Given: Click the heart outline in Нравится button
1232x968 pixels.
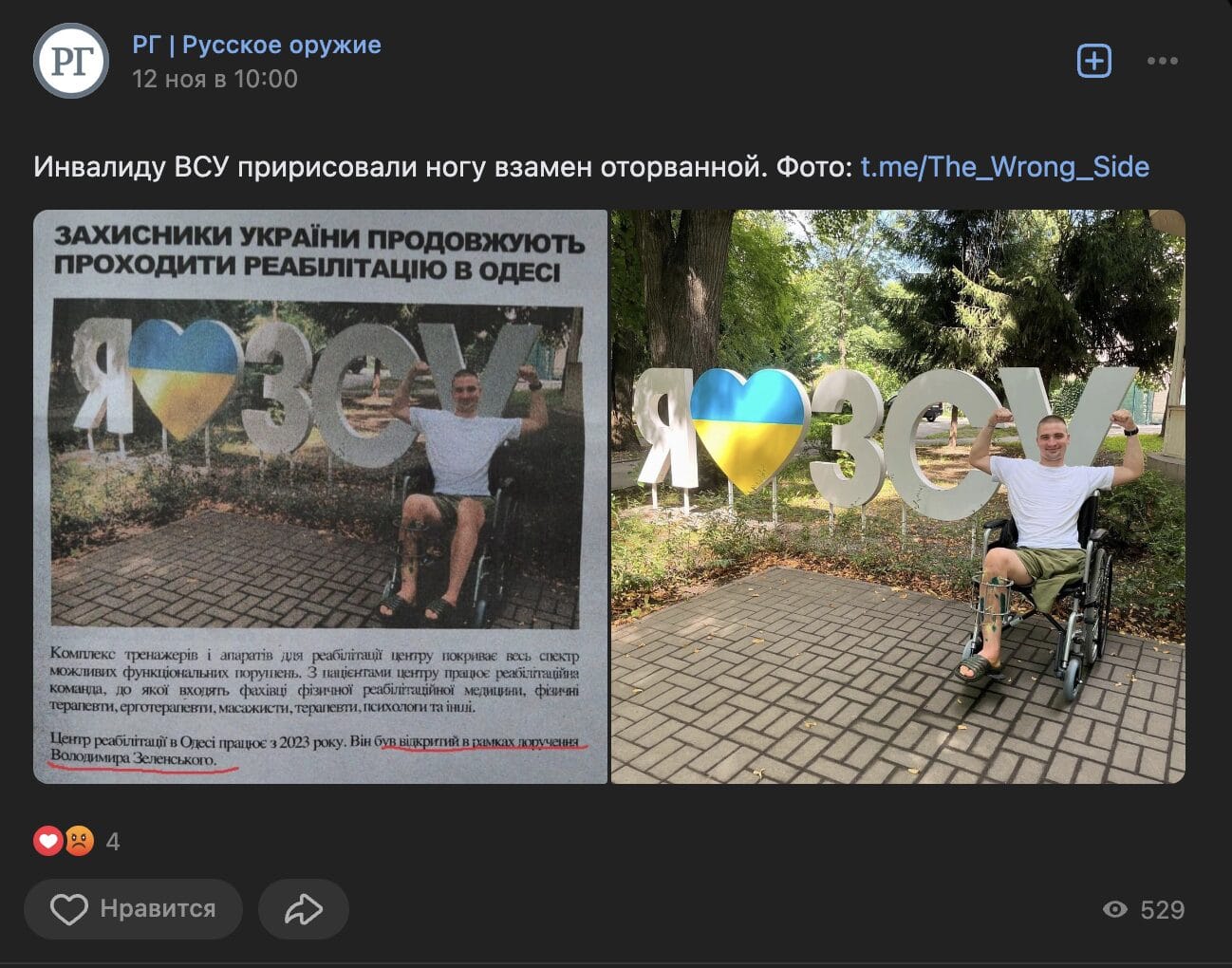Looking at the screenshot, I should pyautogui.click(x=68, y=909).
